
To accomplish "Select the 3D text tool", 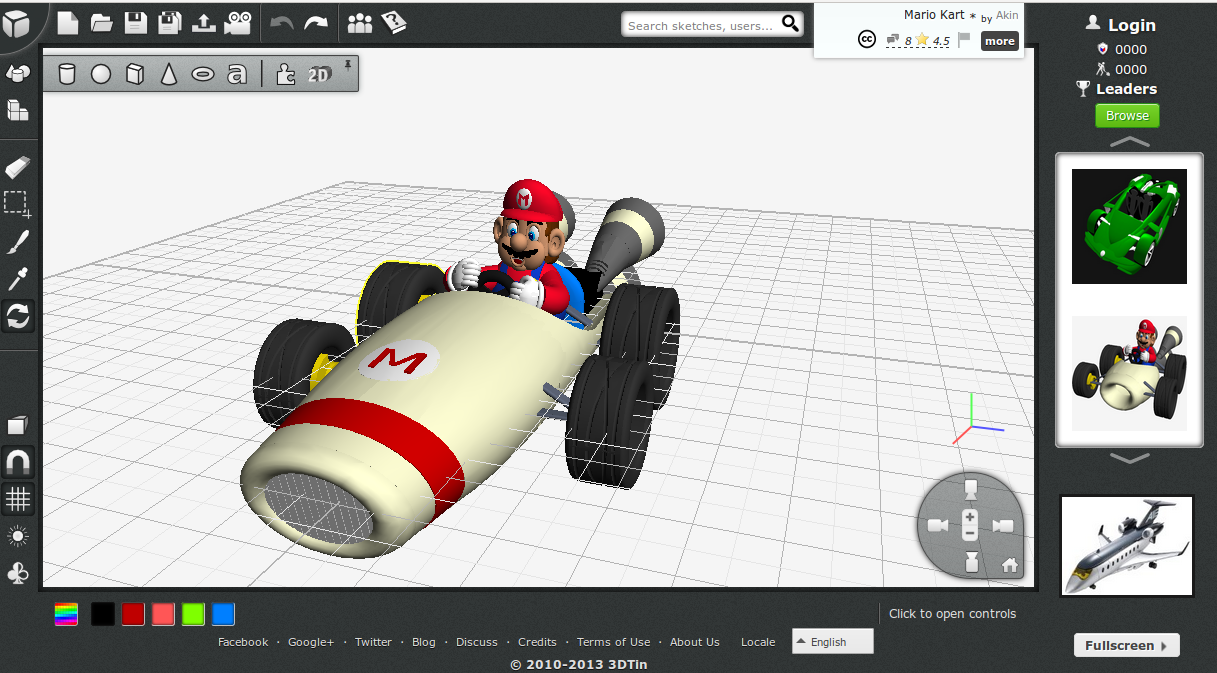I will pyautogui.click(x=237, y=74).
